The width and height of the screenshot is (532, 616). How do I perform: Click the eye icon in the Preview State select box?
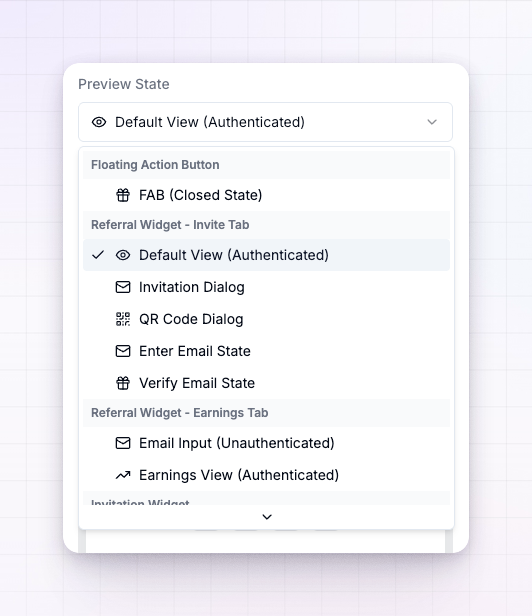pyautogui.click(x=99, y=122)
